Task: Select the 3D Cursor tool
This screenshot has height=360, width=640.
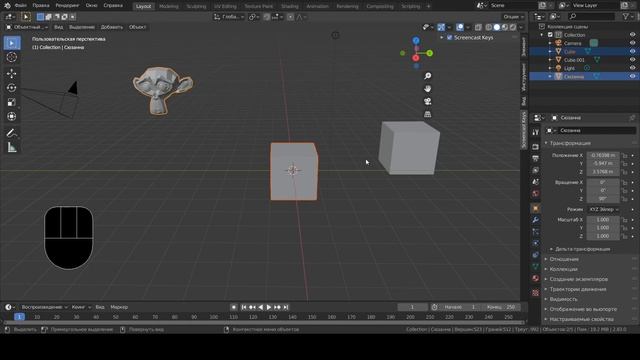Action: coord(12,57)
